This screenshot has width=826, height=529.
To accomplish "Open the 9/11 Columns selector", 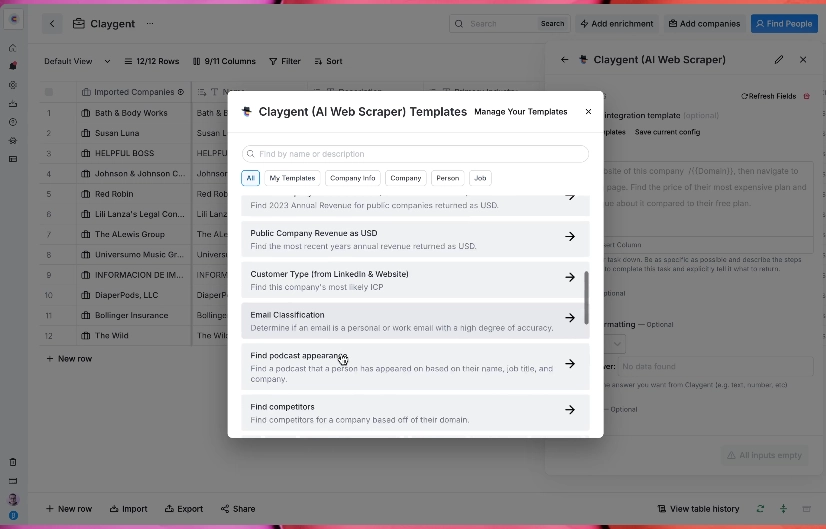I will tap(224, 61).
